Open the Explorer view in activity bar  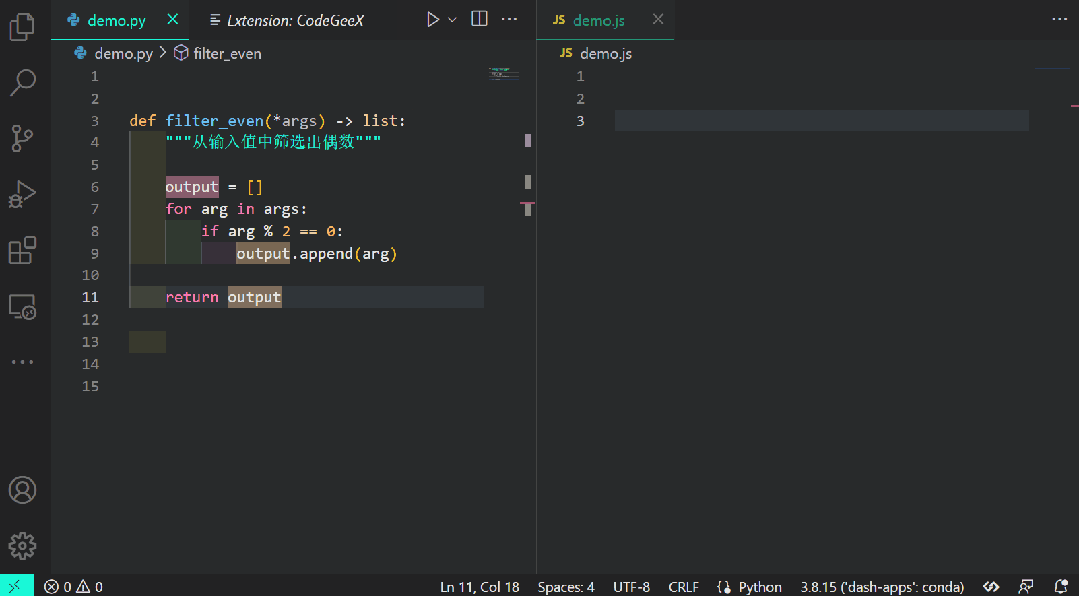pyautogui.click(x=22, y=27)
